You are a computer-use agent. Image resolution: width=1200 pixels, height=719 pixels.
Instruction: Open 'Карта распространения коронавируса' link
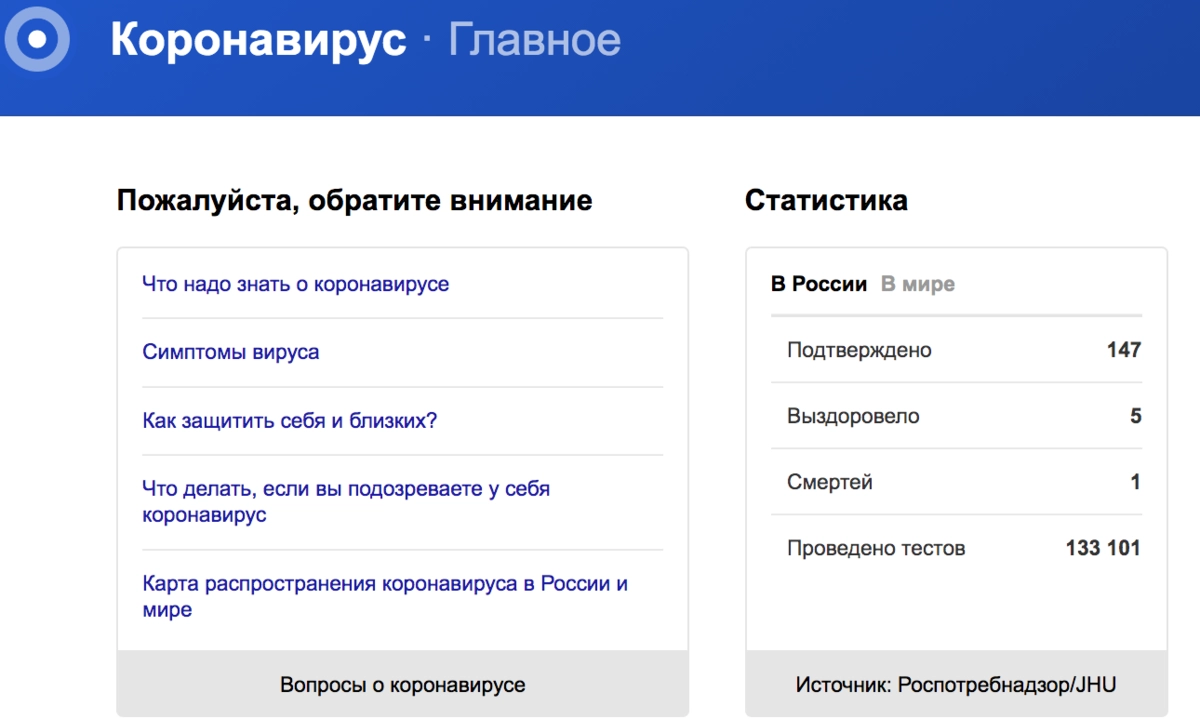[x=385, y=584]
